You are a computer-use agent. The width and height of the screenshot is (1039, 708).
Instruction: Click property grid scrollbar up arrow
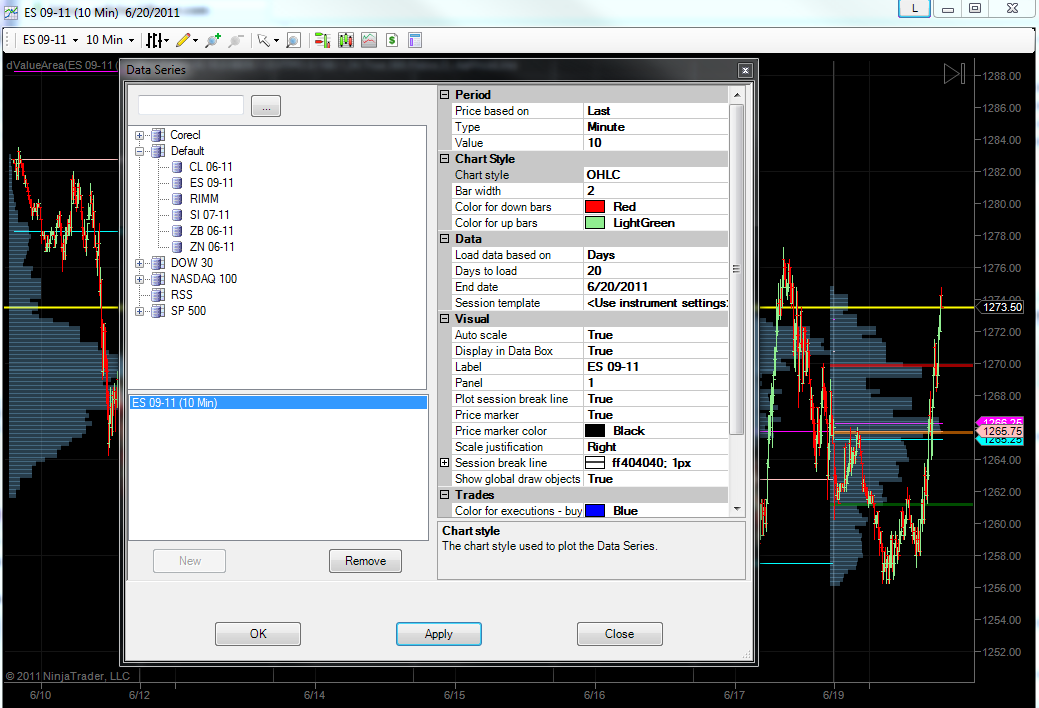pyautogui.click(x=737, y=95)
